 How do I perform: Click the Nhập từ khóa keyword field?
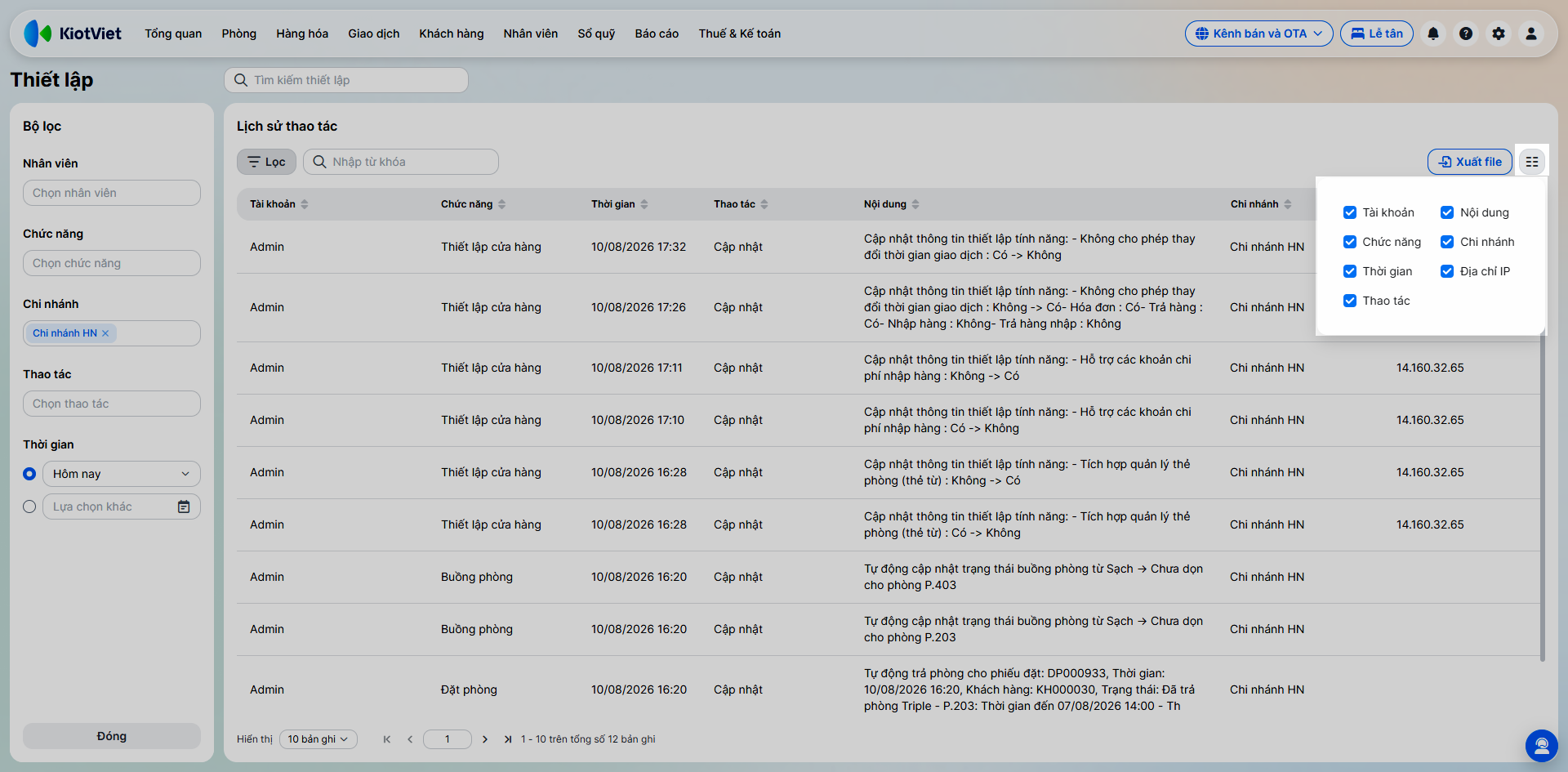pos(401,162)
